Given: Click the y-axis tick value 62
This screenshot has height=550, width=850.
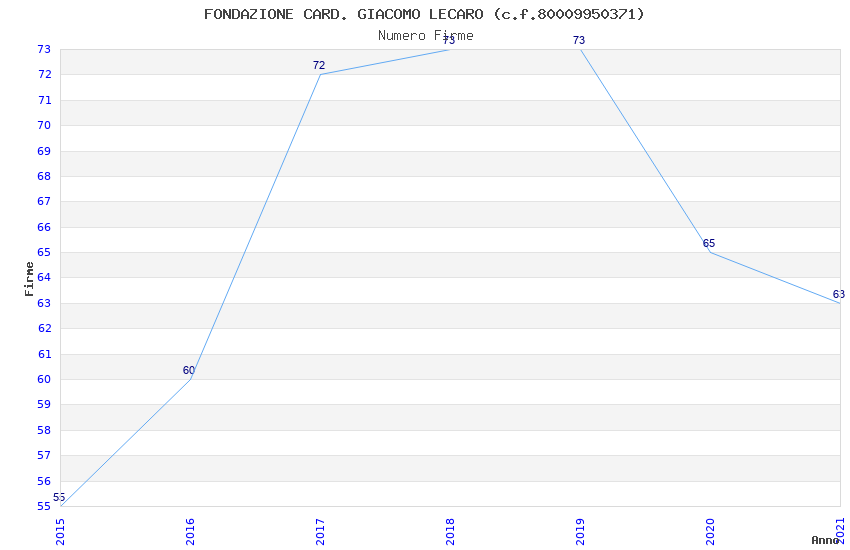Looking at the screenshot, I should coord(44,328).
